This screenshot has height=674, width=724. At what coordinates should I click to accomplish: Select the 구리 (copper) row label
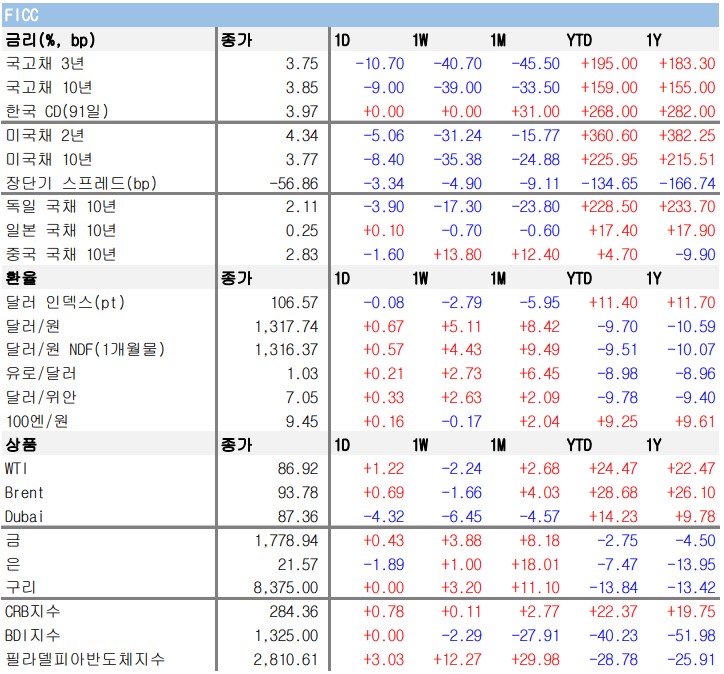coord(20,588)
